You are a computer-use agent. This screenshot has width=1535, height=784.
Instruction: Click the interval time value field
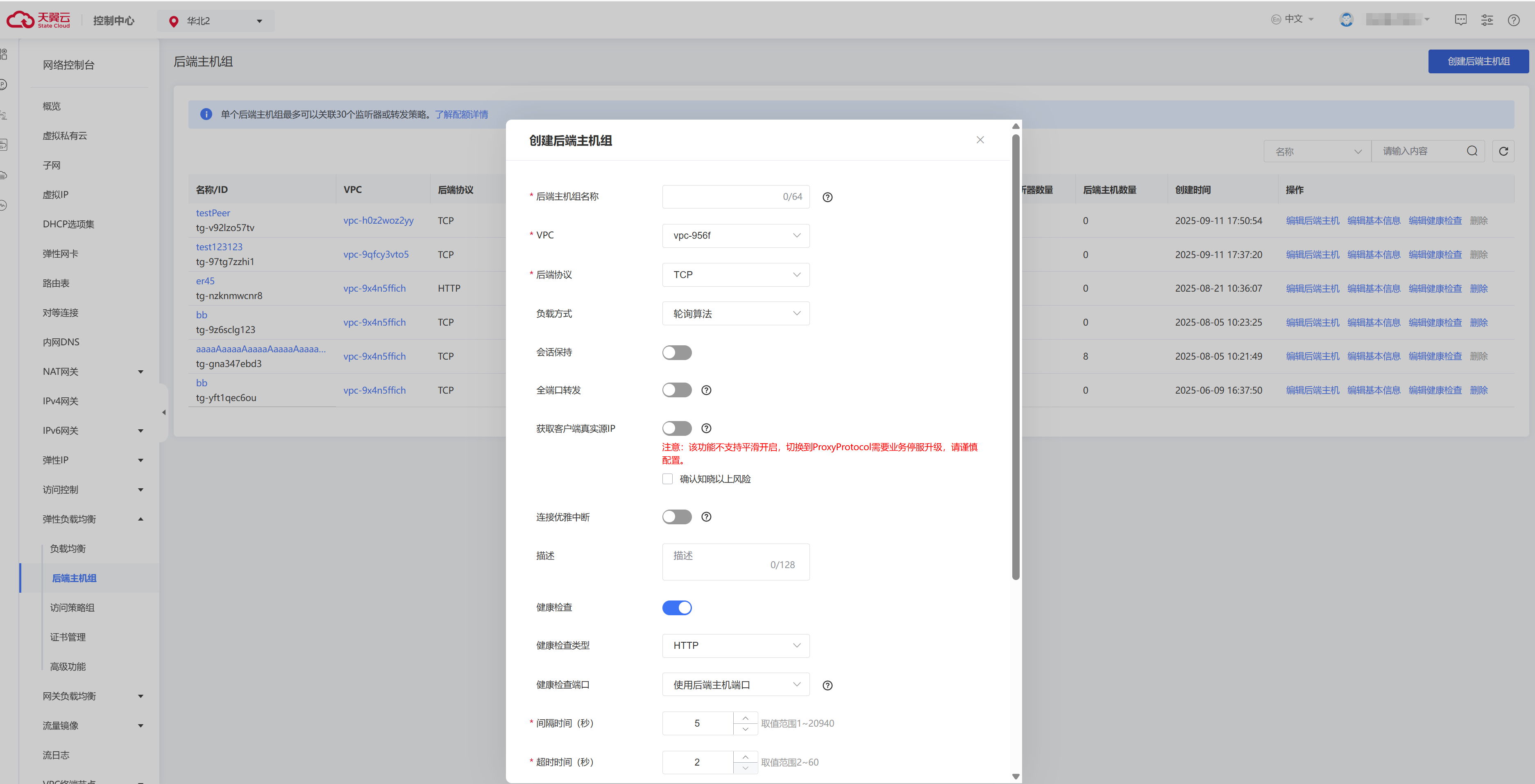[x=697, y=723]
